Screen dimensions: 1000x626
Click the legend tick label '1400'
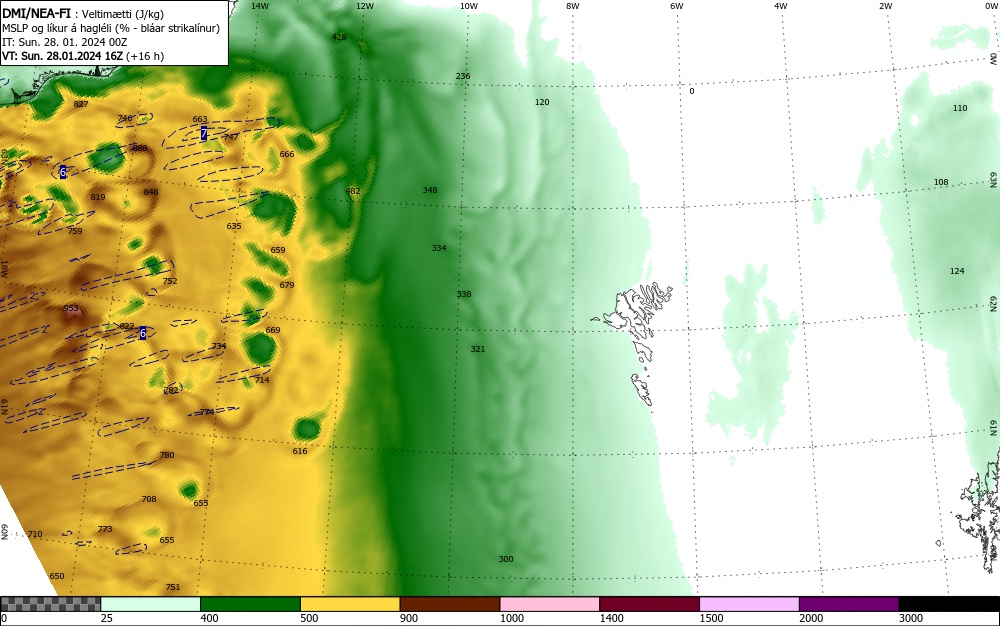coord(611,618)
